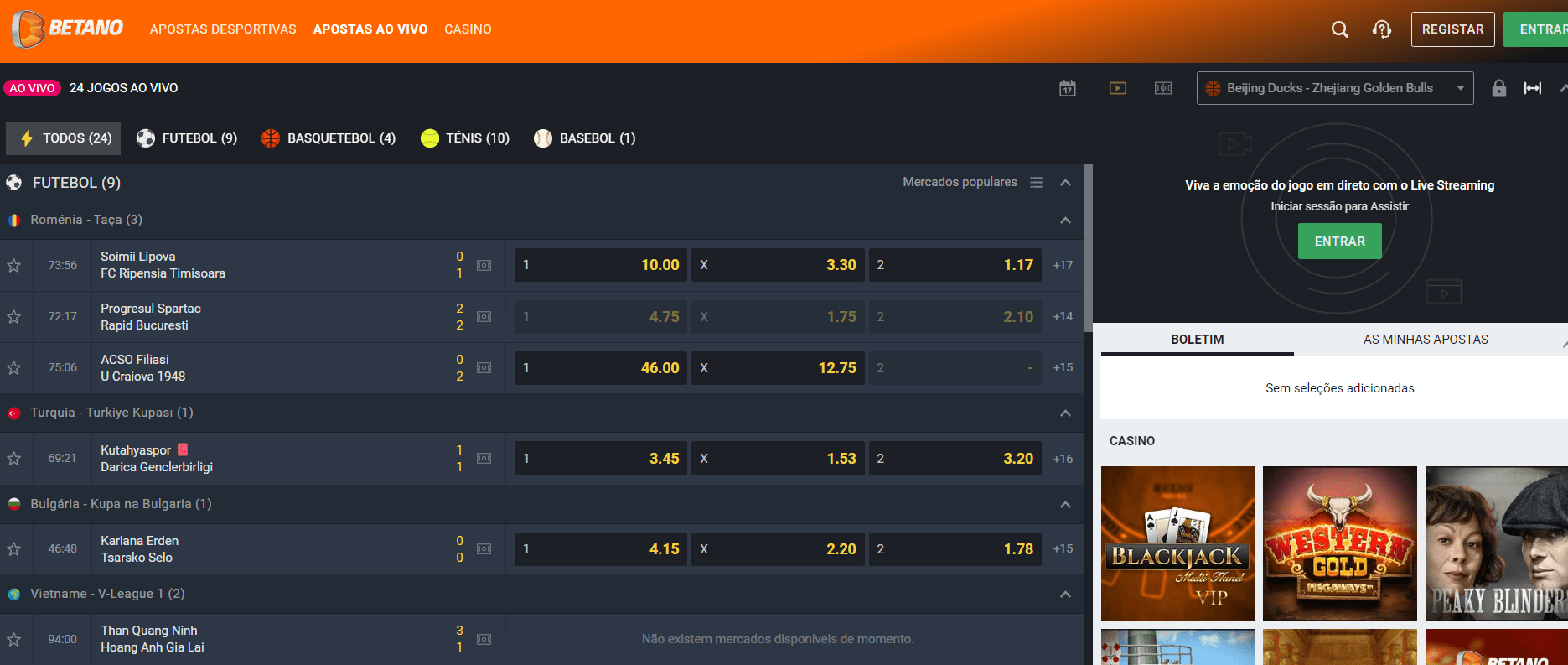
Task: Collapse the Vietname - V-League 1 league
Action: 1066,595
